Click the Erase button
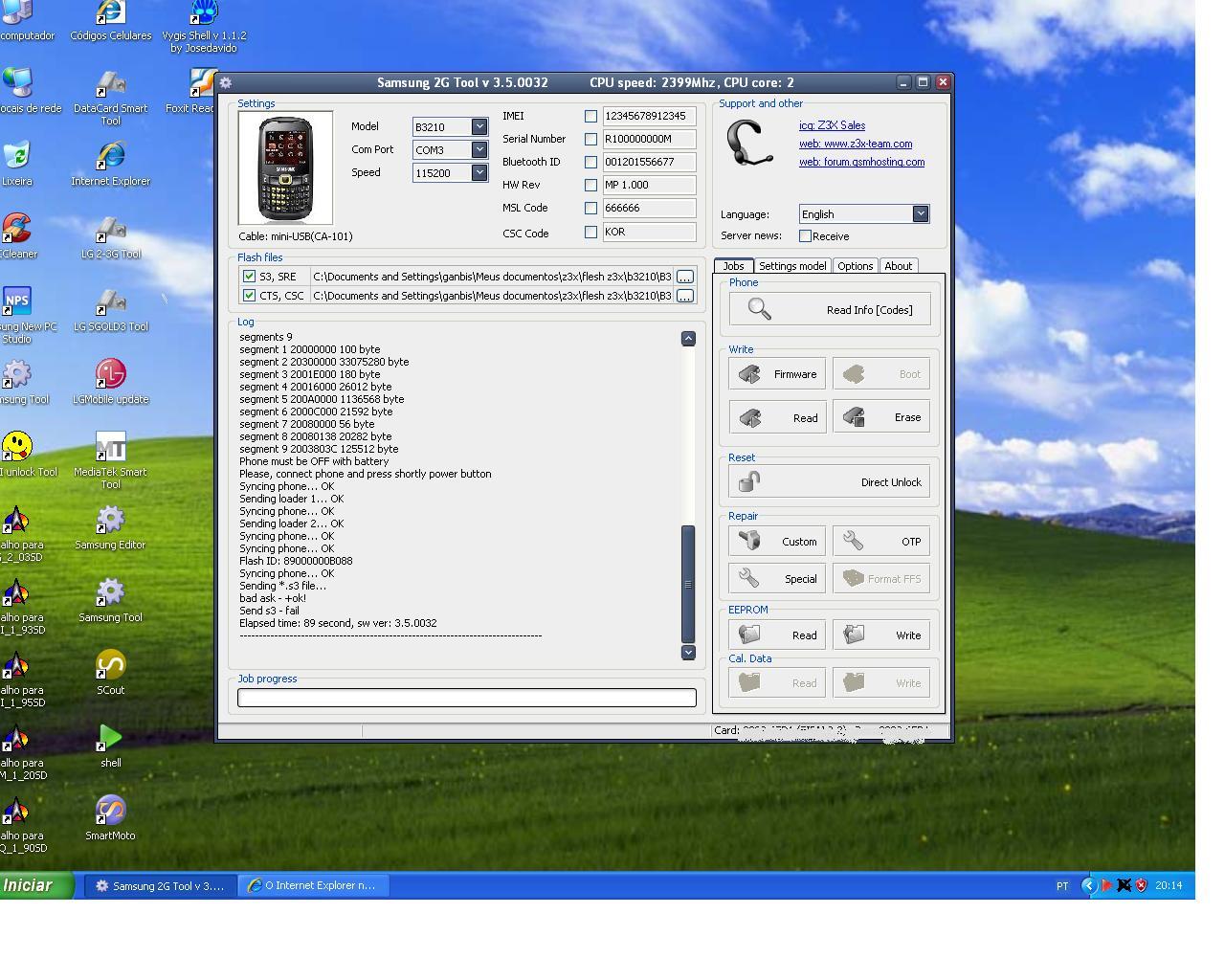1225x980 pixels. (x=881, y=417)
